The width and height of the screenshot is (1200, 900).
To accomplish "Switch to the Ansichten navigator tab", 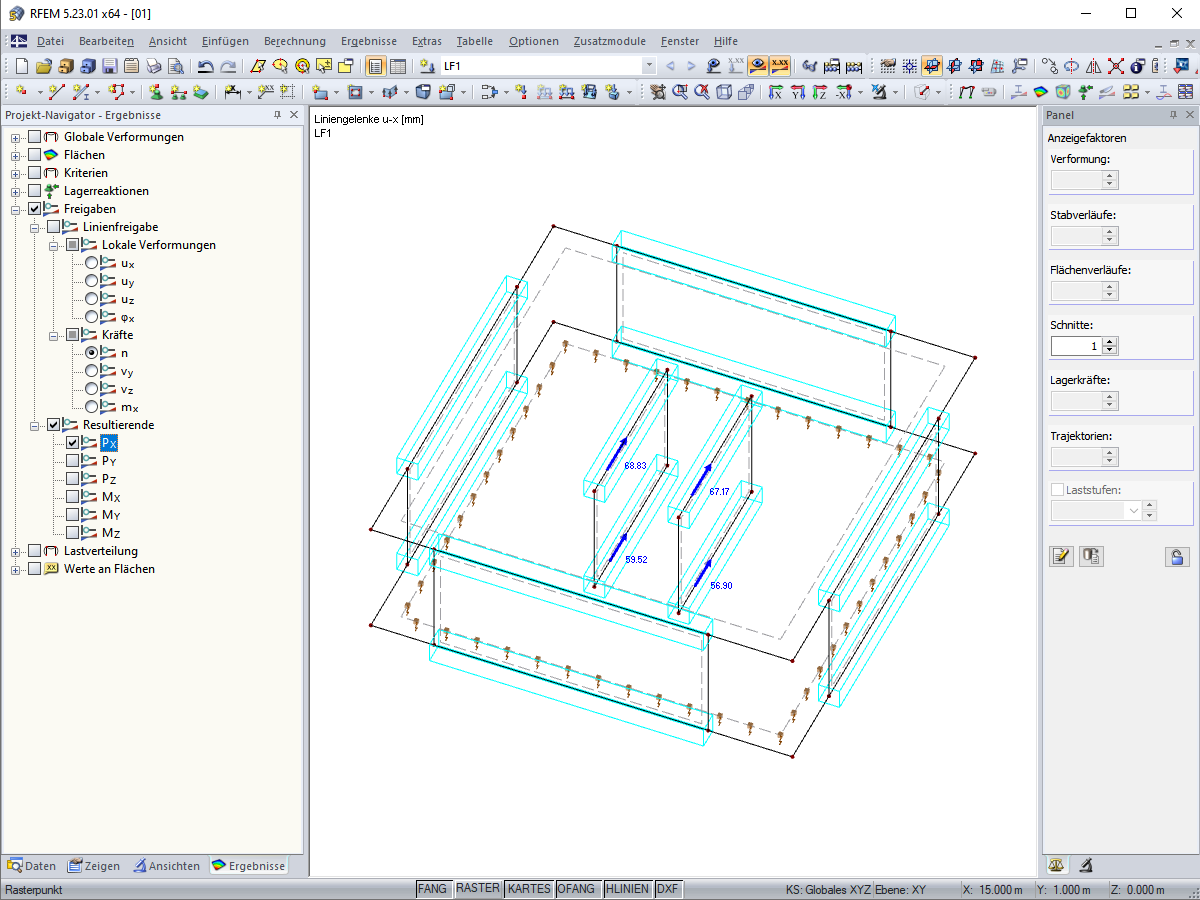I will 167,866.
